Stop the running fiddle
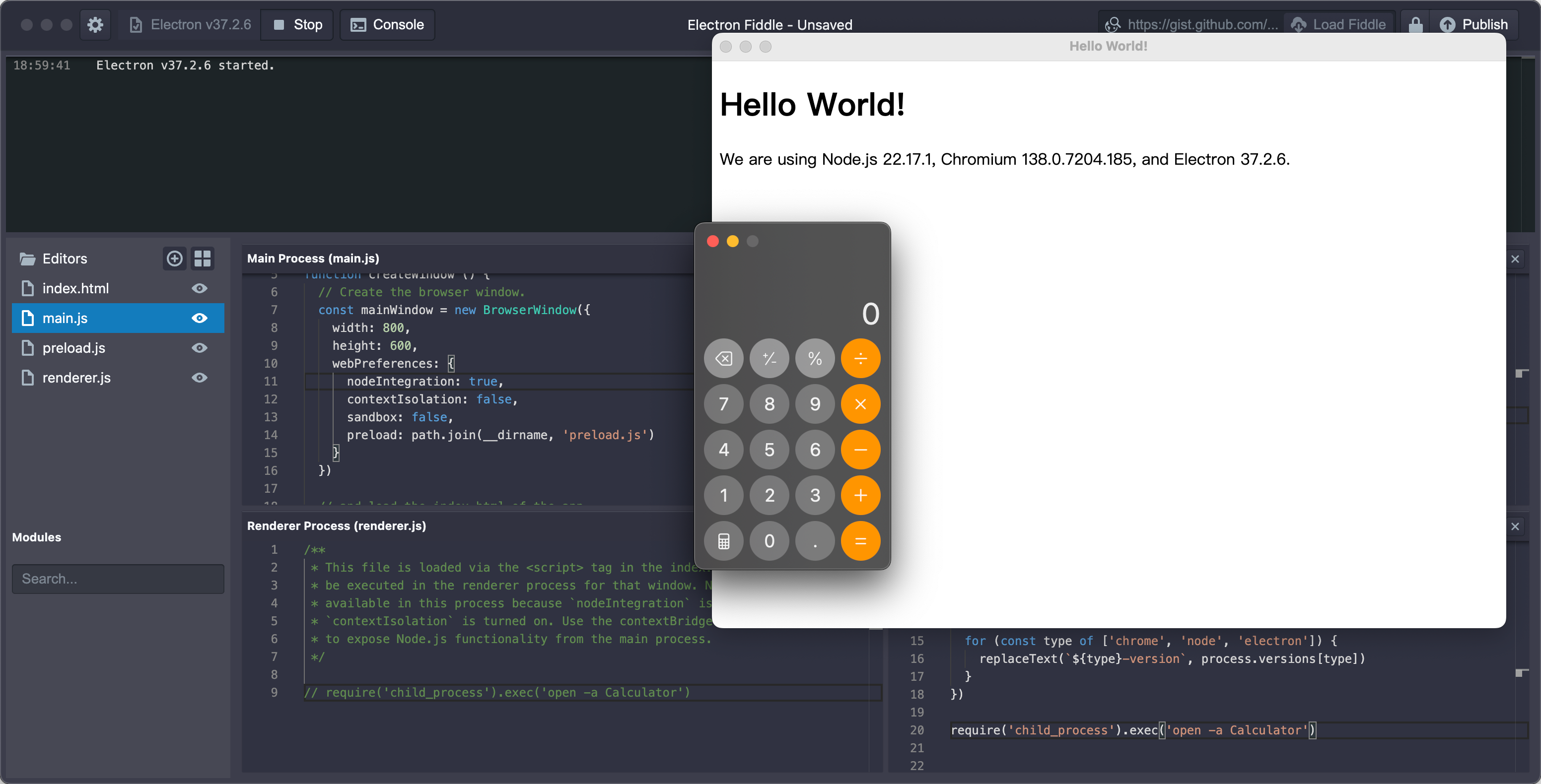This screenshot has width=1541, height=784. point(297,24)
